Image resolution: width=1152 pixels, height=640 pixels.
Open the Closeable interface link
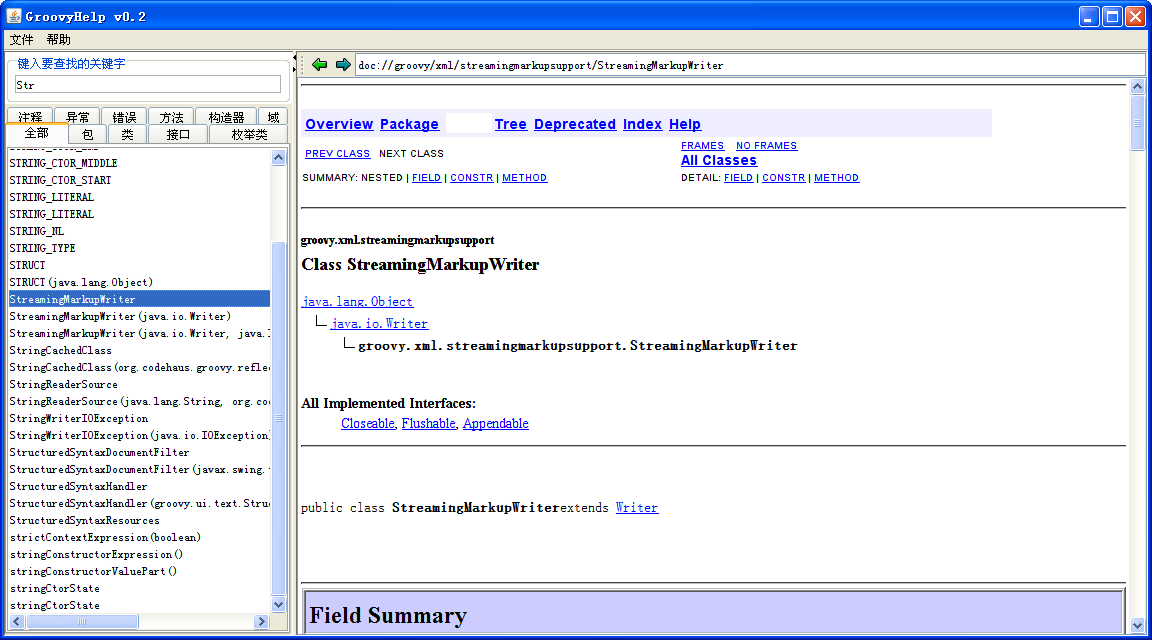368,423
